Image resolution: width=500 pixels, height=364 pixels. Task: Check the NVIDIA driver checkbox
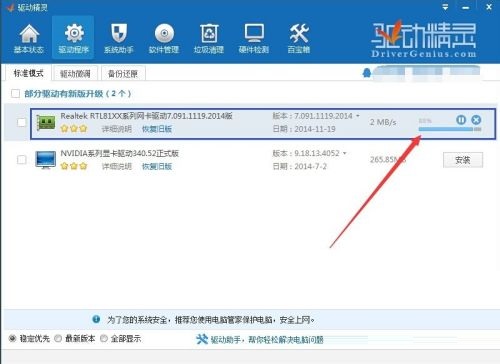22,160
